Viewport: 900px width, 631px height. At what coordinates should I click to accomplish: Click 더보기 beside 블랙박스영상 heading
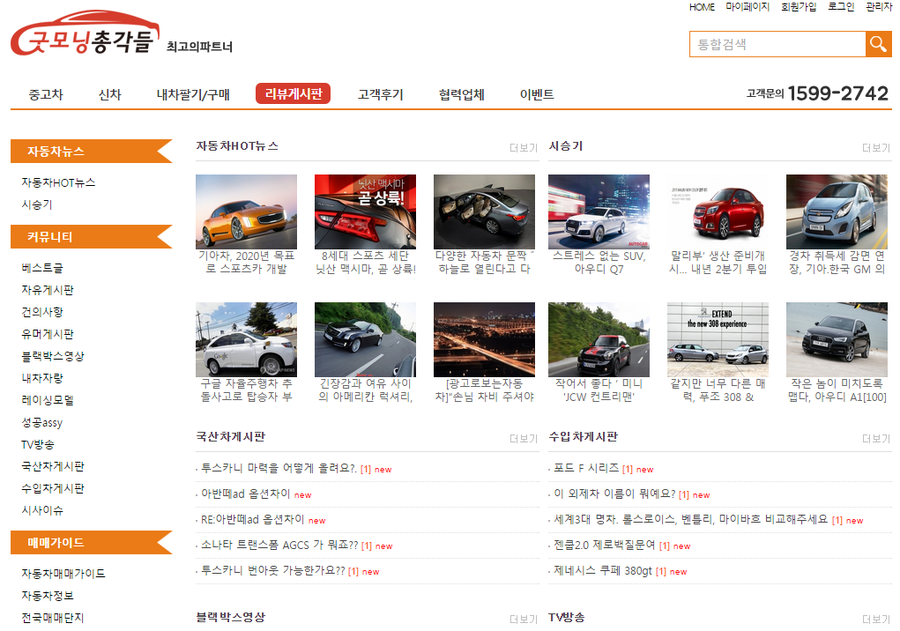523,619
